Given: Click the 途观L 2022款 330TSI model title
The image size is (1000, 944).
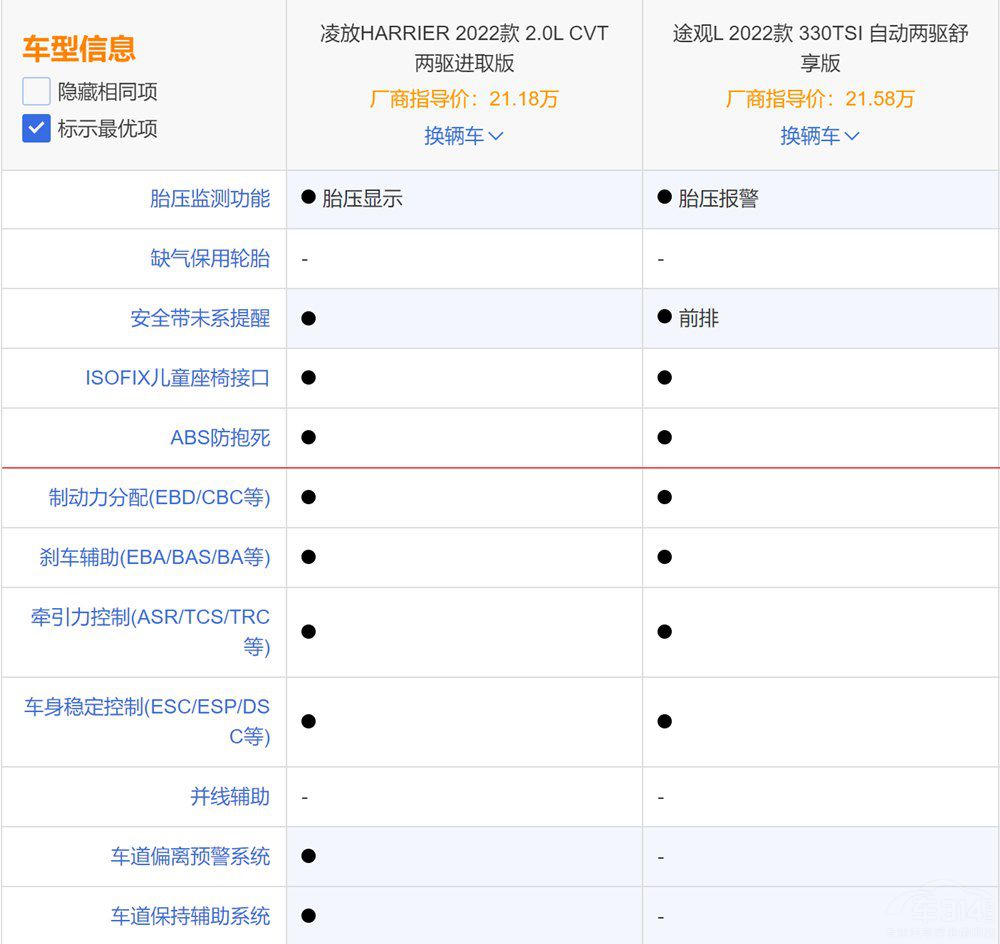Looking at the screenshot, I should [820, 48].
